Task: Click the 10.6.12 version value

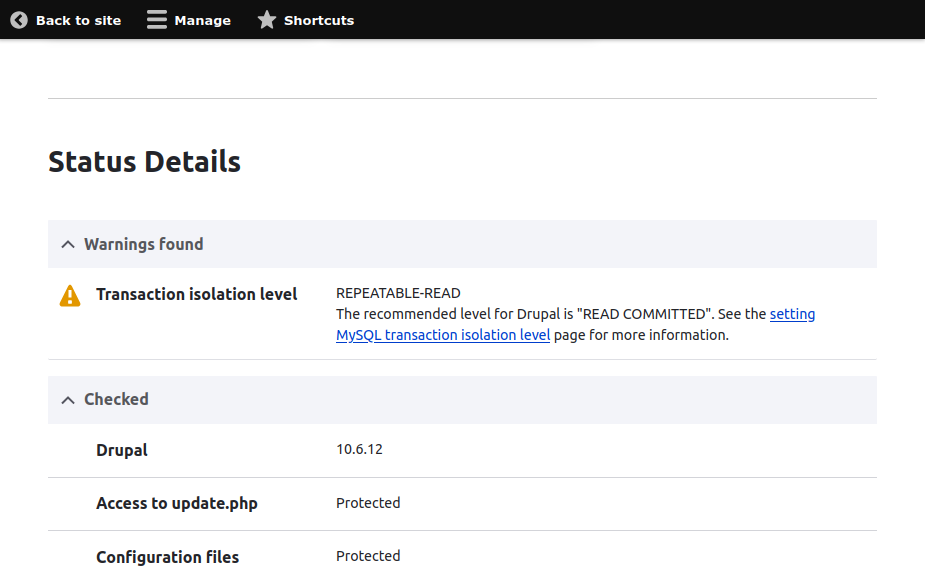Action: (359, 449)
